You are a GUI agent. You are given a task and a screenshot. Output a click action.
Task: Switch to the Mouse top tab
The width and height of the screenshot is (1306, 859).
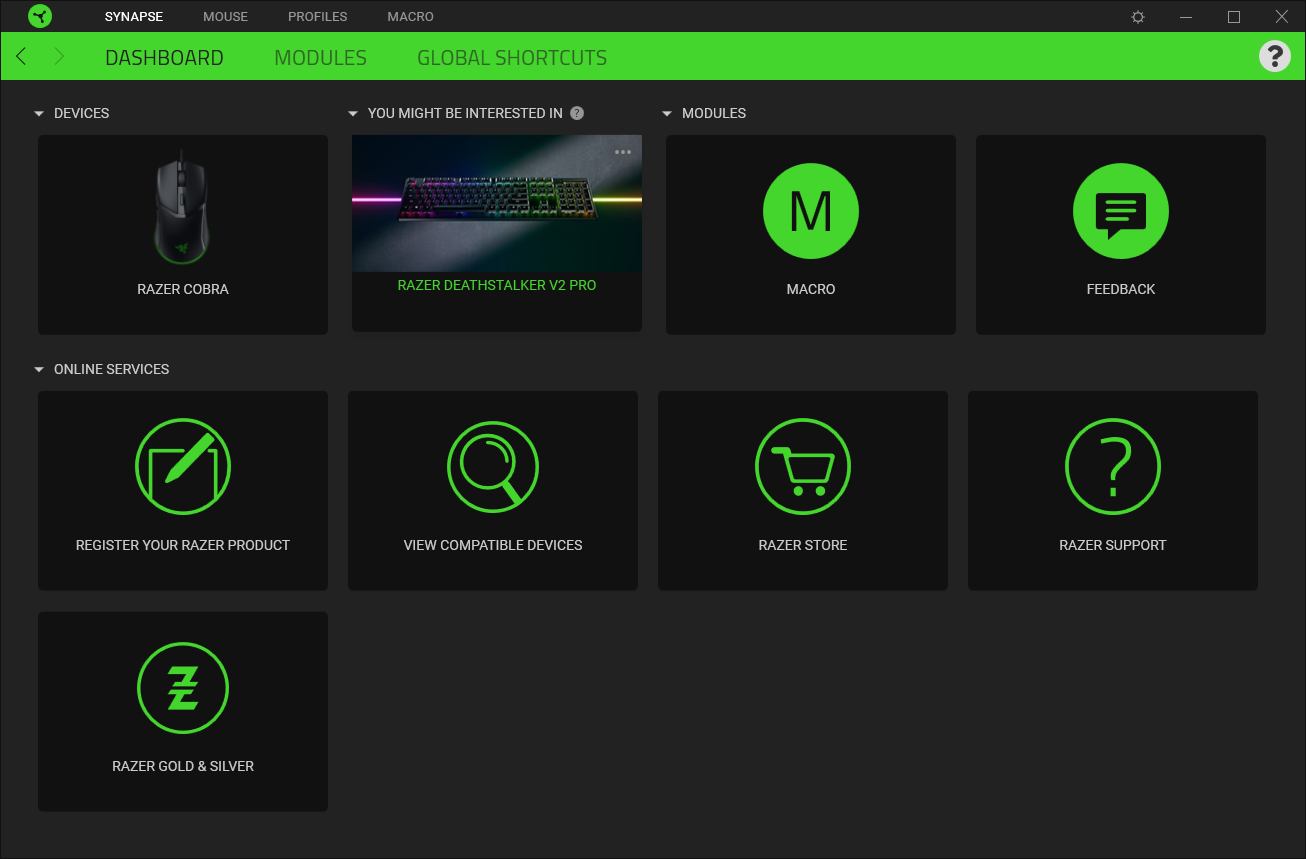click(x=225, y=17)
